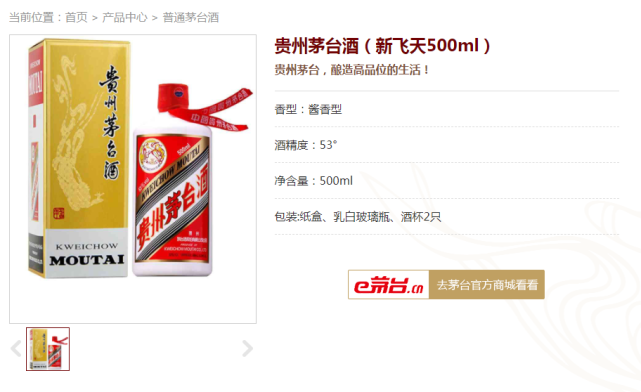
Task: Click the product title 贵州茅台酒（新飞天500ml）
Action: [x=383, y=46]
